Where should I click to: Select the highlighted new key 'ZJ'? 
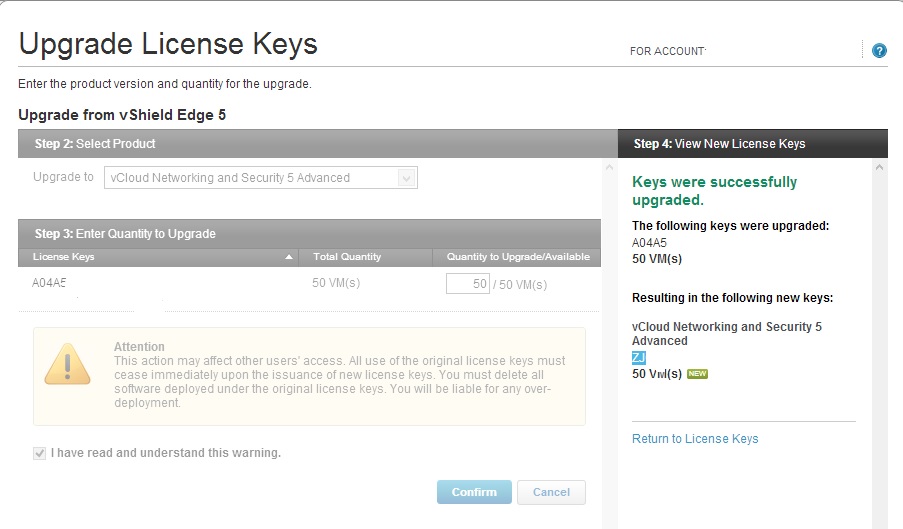pyautogui.click(x=639, y=357)
